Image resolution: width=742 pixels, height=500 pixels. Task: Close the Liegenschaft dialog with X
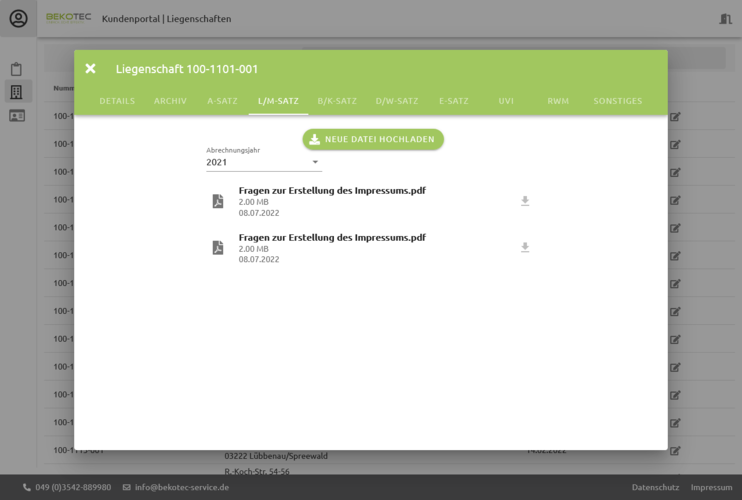tap(90, 69)
